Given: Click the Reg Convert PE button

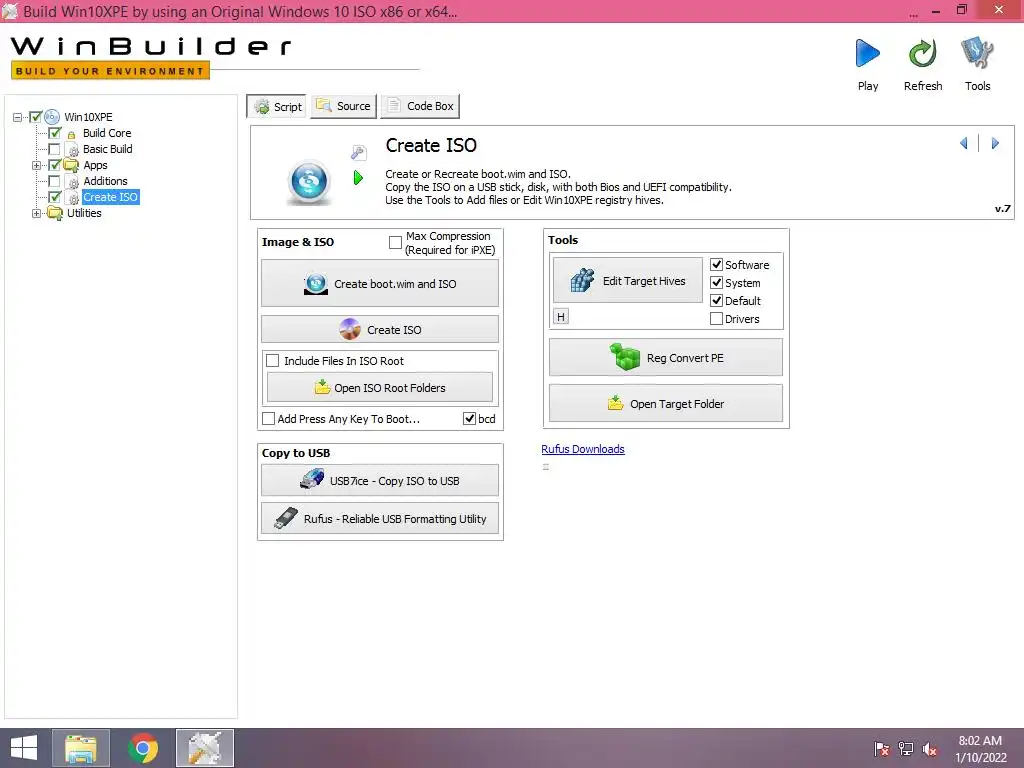Looking at the screenshot, I should pos(665,357).
